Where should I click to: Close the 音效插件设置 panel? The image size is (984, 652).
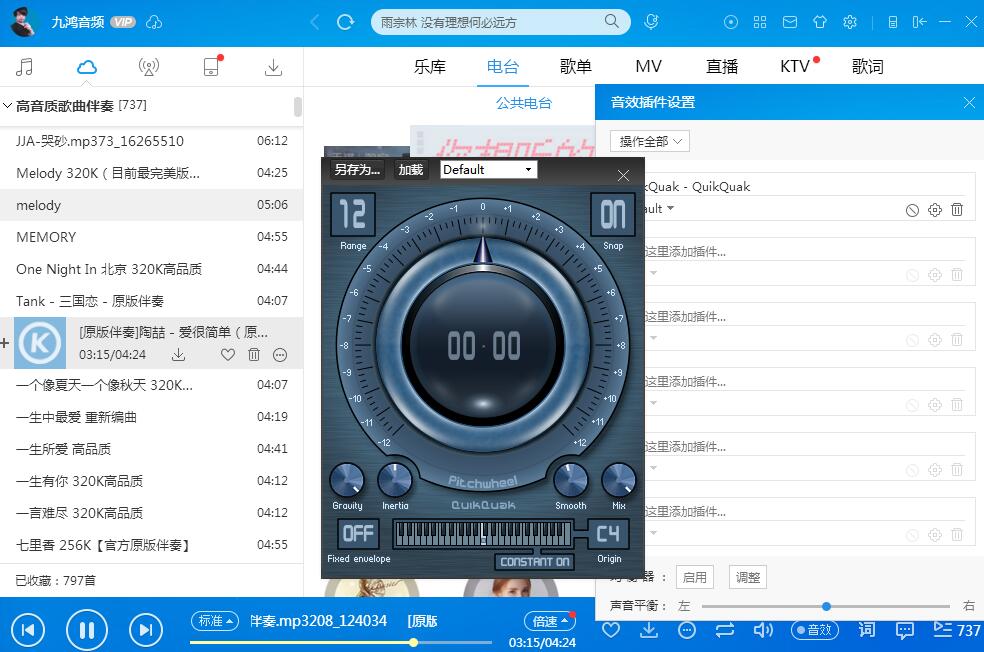tap(969, 102)
